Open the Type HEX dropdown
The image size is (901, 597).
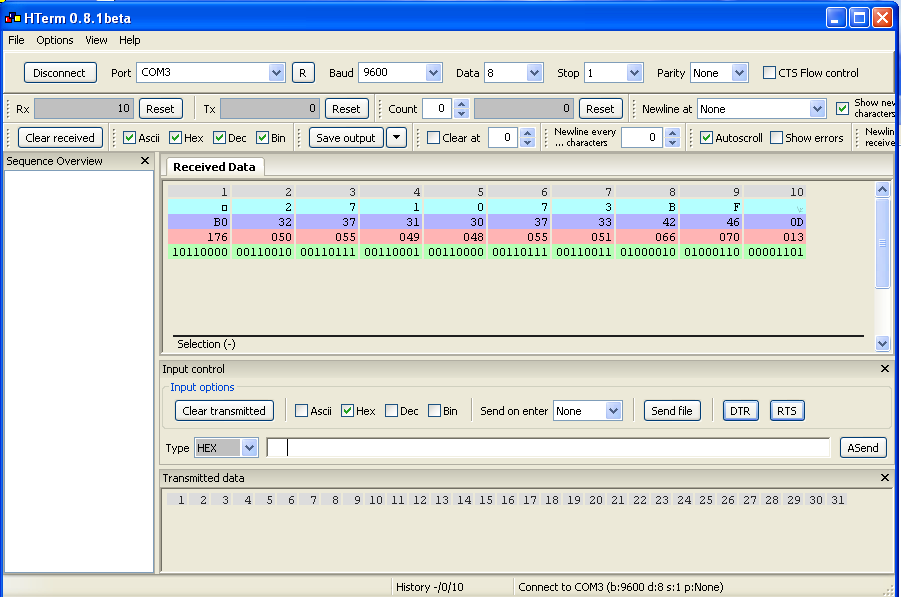coord(249,448)
